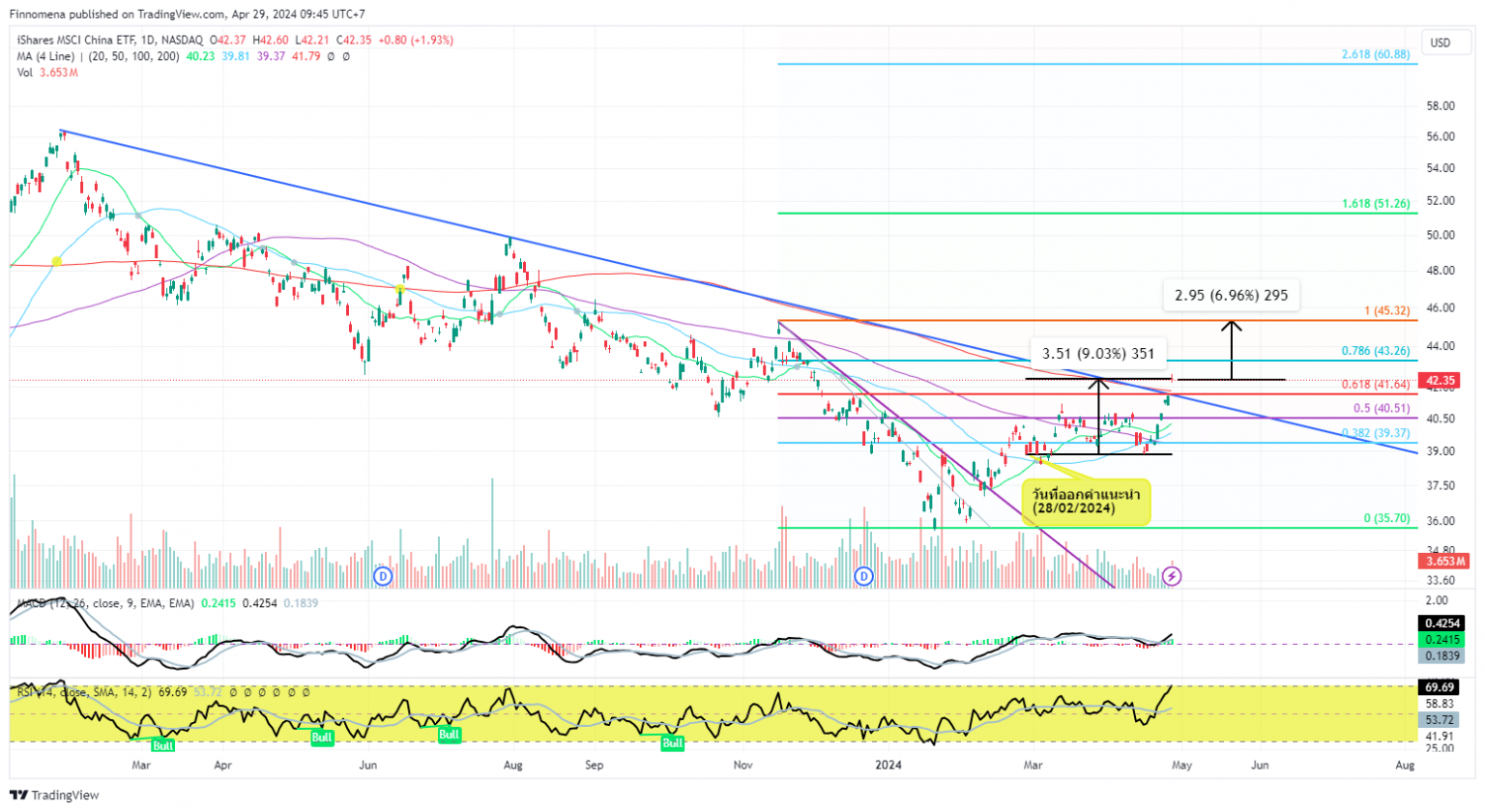Screen dimensions: 1485x812
Task: Click the purple lightning earnings icon near May
Action: (x=1172, y=576)
